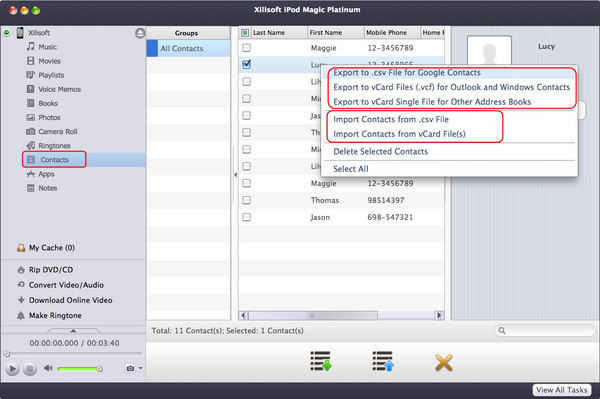Check the first Maggie contact checkbox
This screenshot has height=399, width=600.
pos(247,48)
